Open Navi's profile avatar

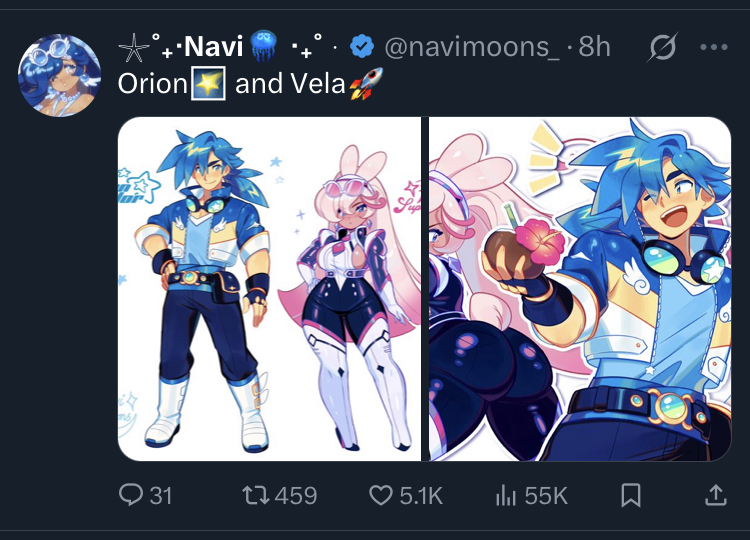[59, 75]
